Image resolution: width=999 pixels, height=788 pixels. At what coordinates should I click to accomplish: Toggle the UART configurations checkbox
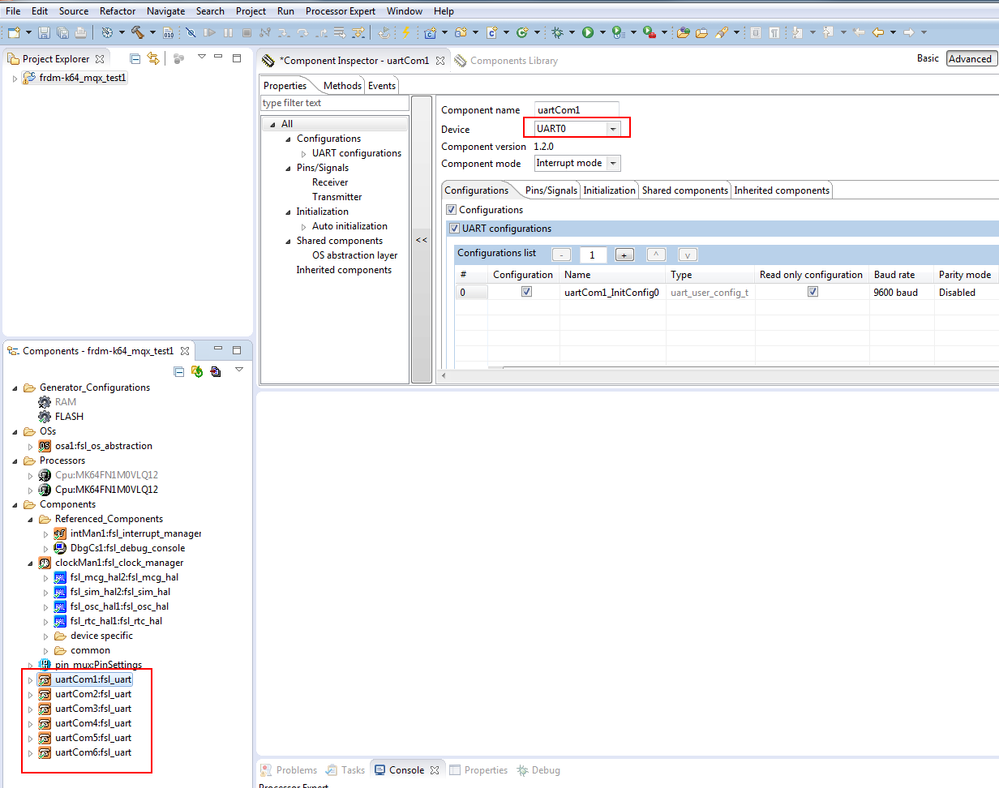[454, 228]
